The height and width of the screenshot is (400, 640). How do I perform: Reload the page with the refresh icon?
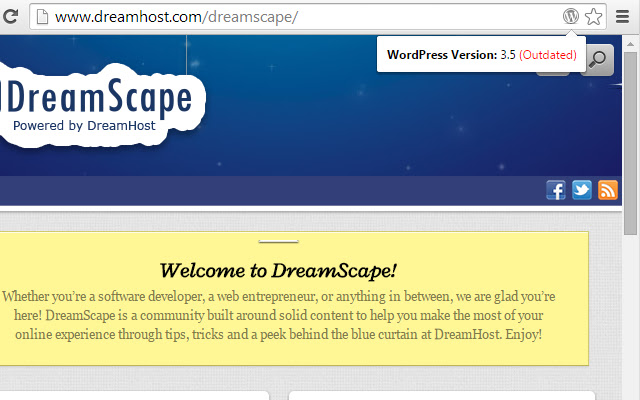(11, 16)
